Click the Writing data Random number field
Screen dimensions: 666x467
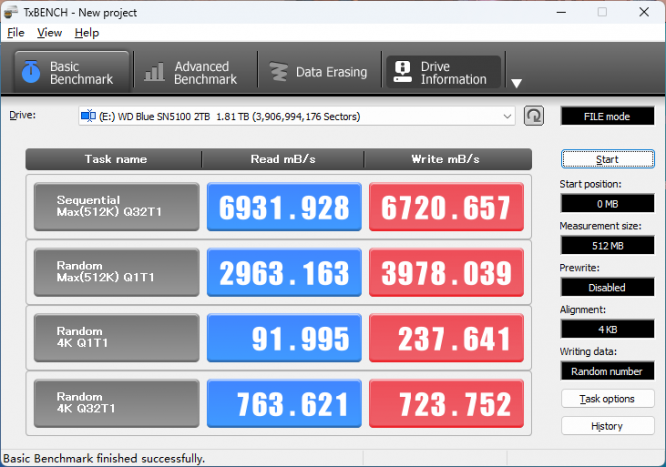tap(607, 371)
